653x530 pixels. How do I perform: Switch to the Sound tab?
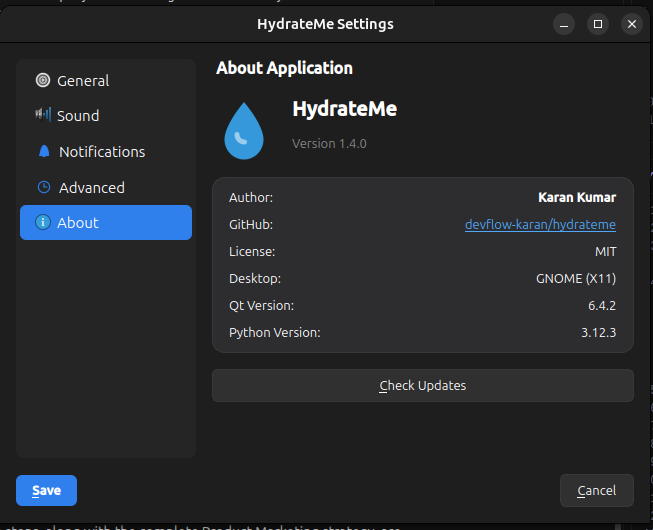(106, 116)
